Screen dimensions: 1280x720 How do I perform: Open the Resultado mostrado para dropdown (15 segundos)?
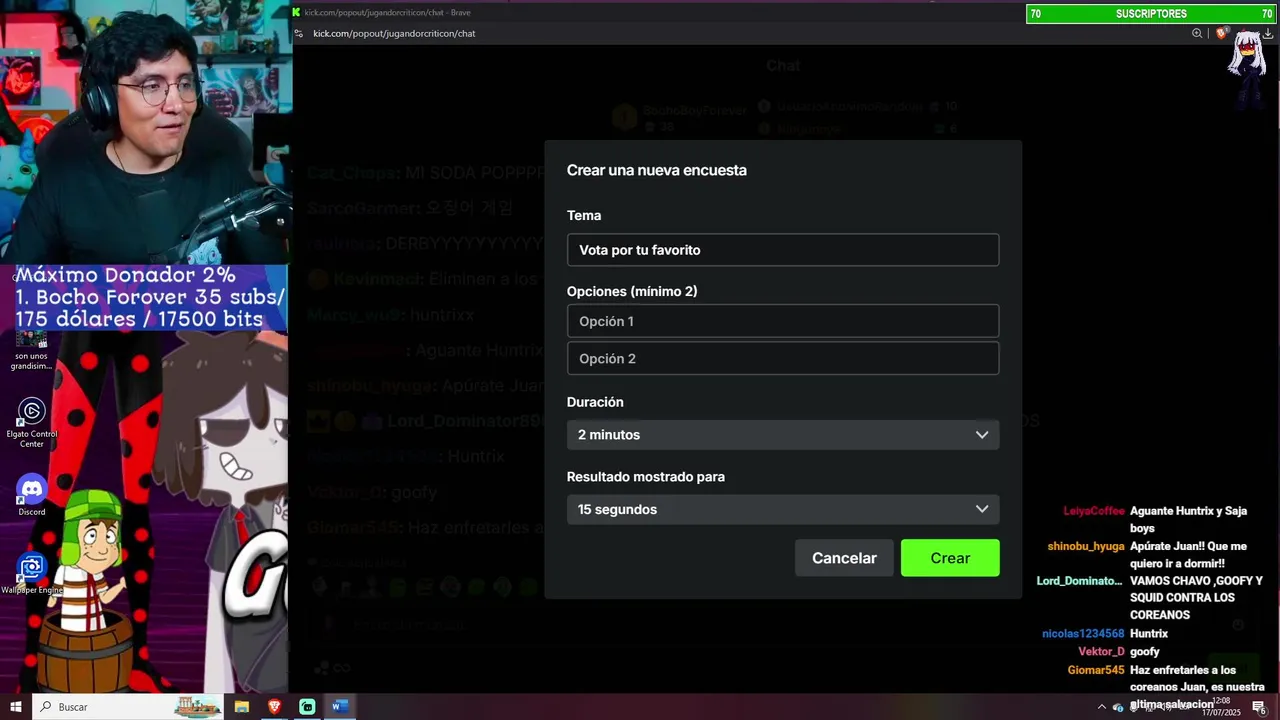[x=782, y=509]
